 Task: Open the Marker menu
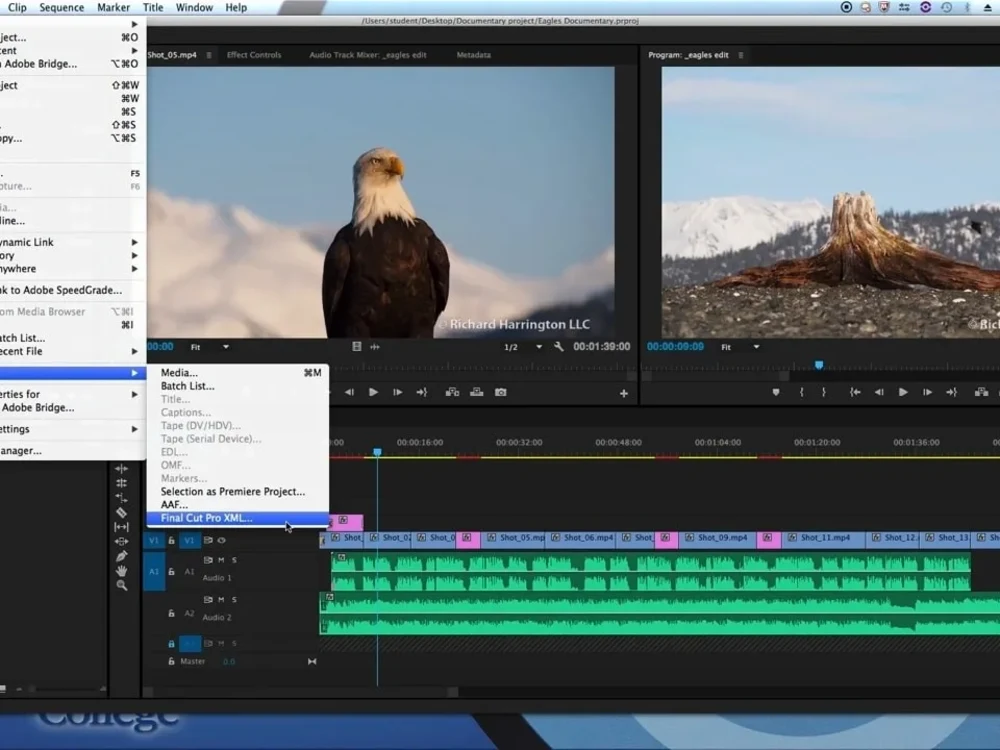pyautogui.click(x=114, y=8)
